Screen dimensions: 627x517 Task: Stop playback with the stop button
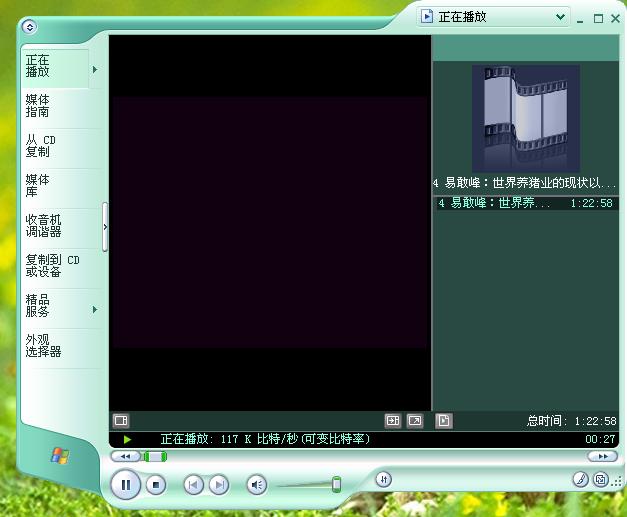tap(155, 485)
